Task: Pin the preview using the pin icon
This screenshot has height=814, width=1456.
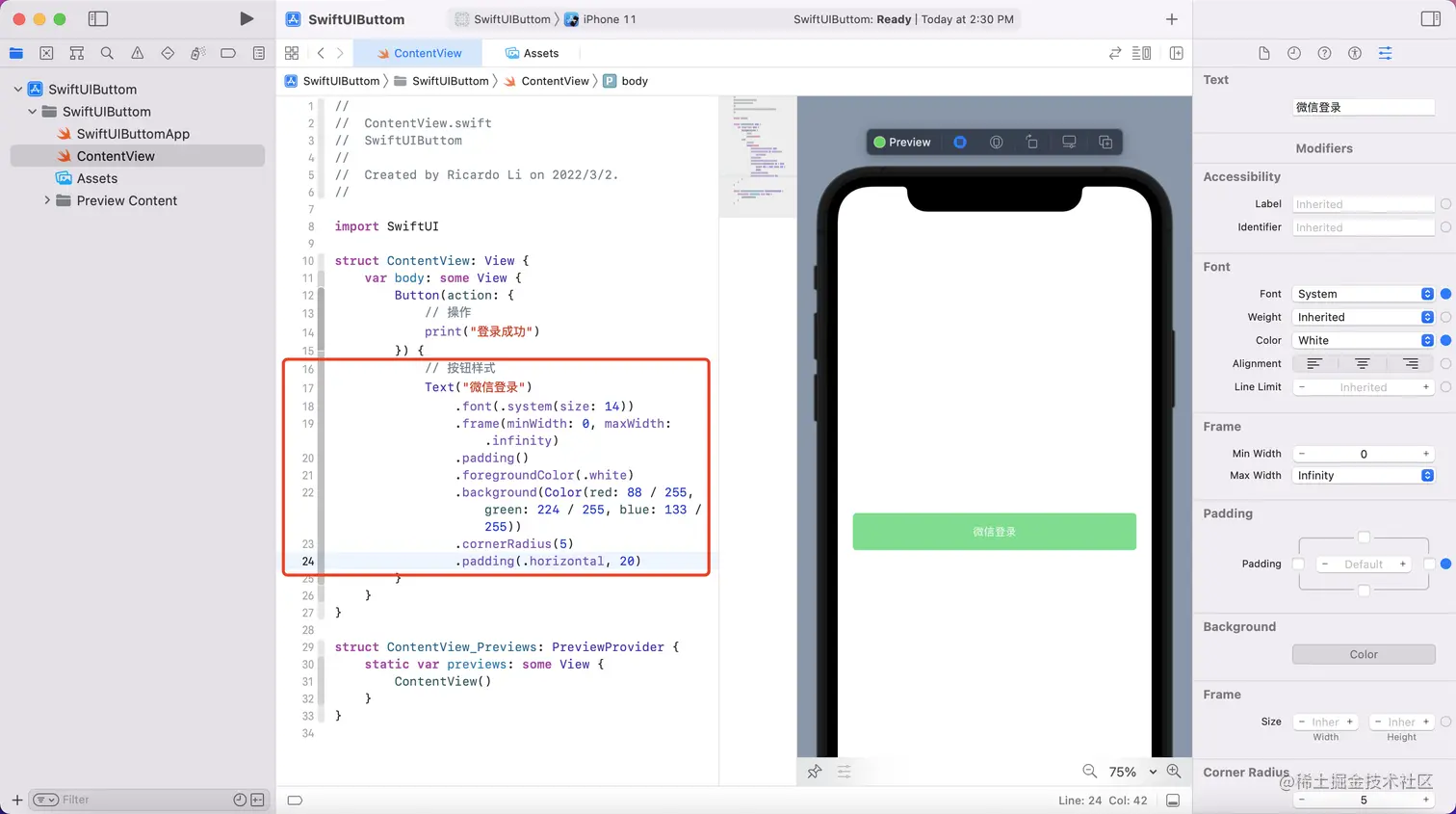Action: click(x=814, y=771)
